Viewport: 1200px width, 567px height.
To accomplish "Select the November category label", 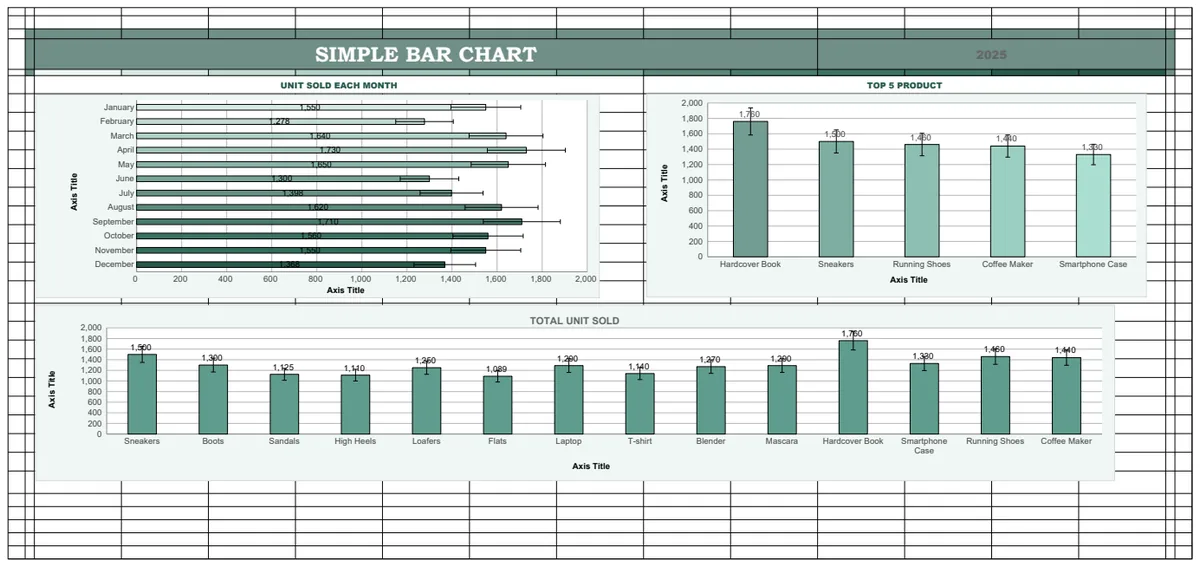I will (114, 250).
